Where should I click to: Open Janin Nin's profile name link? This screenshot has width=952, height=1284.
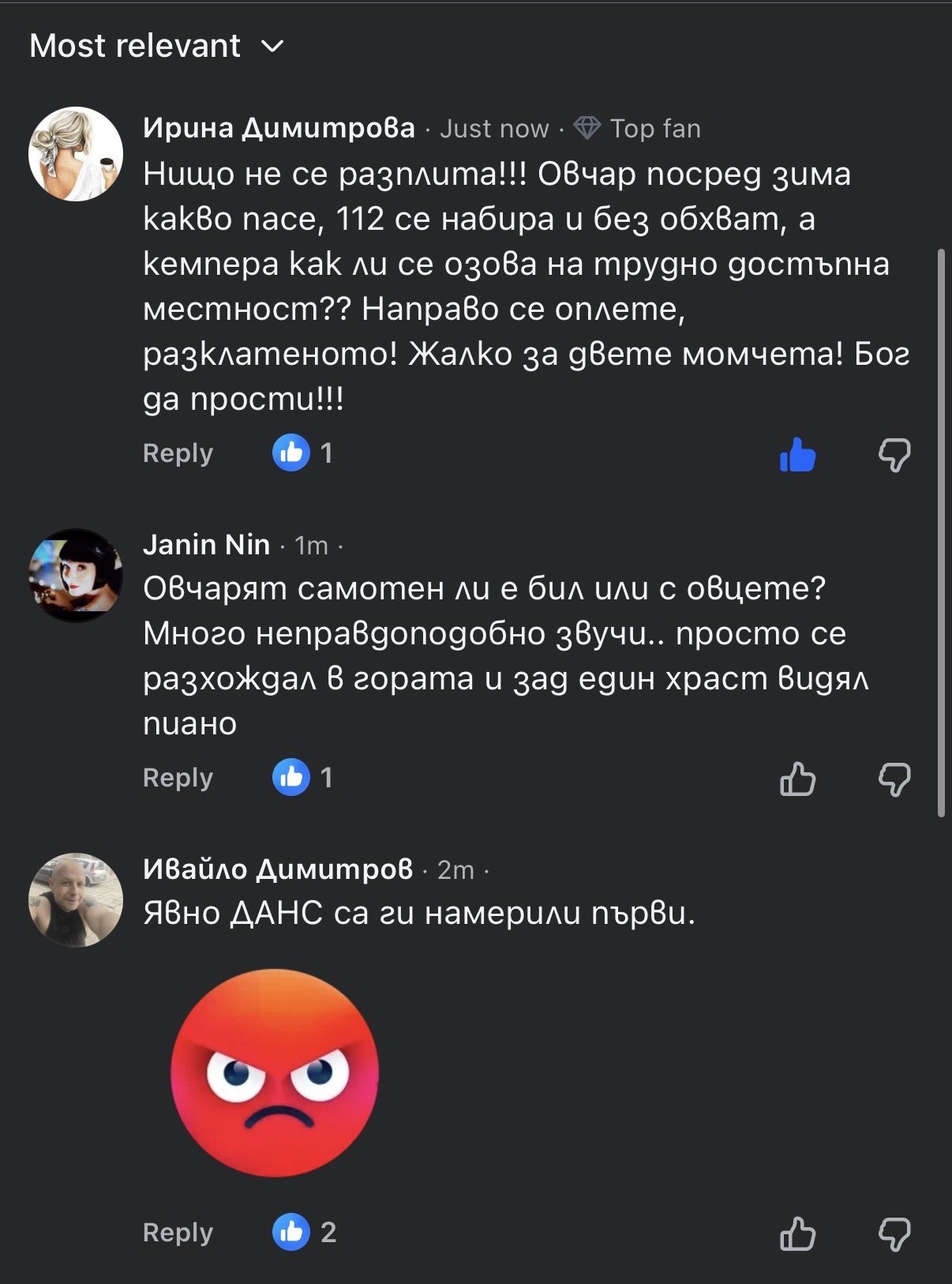(206, 545)
